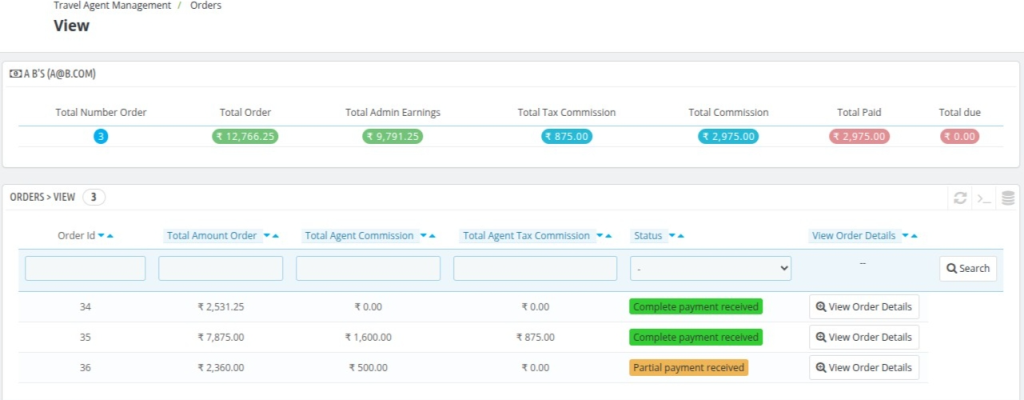This screenshot has width=1024, height=400.
Task: Click Complete payment received status for order 35
Action: pyautogui.click(x=696, y=337)
